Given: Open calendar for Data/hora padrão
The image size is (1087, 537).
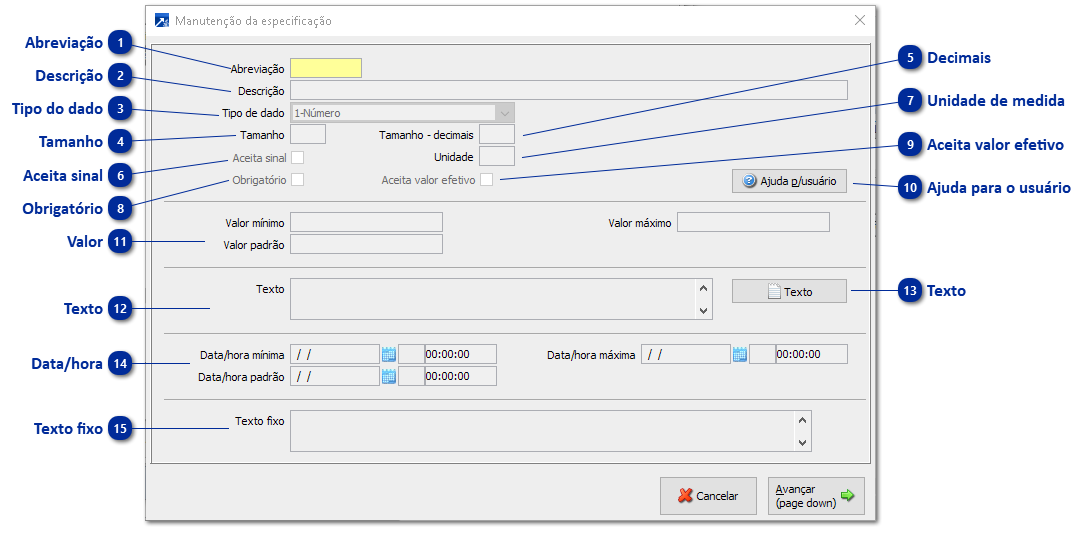Looking at the screenshot, I should 389,377.
